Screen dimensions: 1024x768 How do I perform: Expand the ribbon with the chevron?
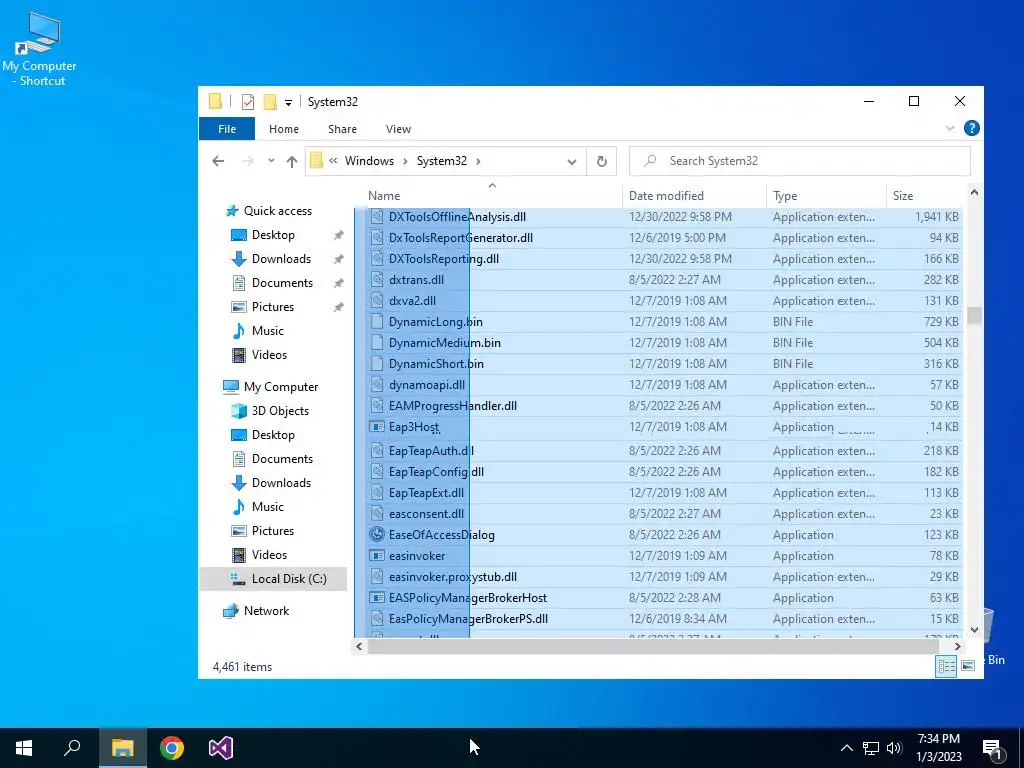[x=950, y=128]
